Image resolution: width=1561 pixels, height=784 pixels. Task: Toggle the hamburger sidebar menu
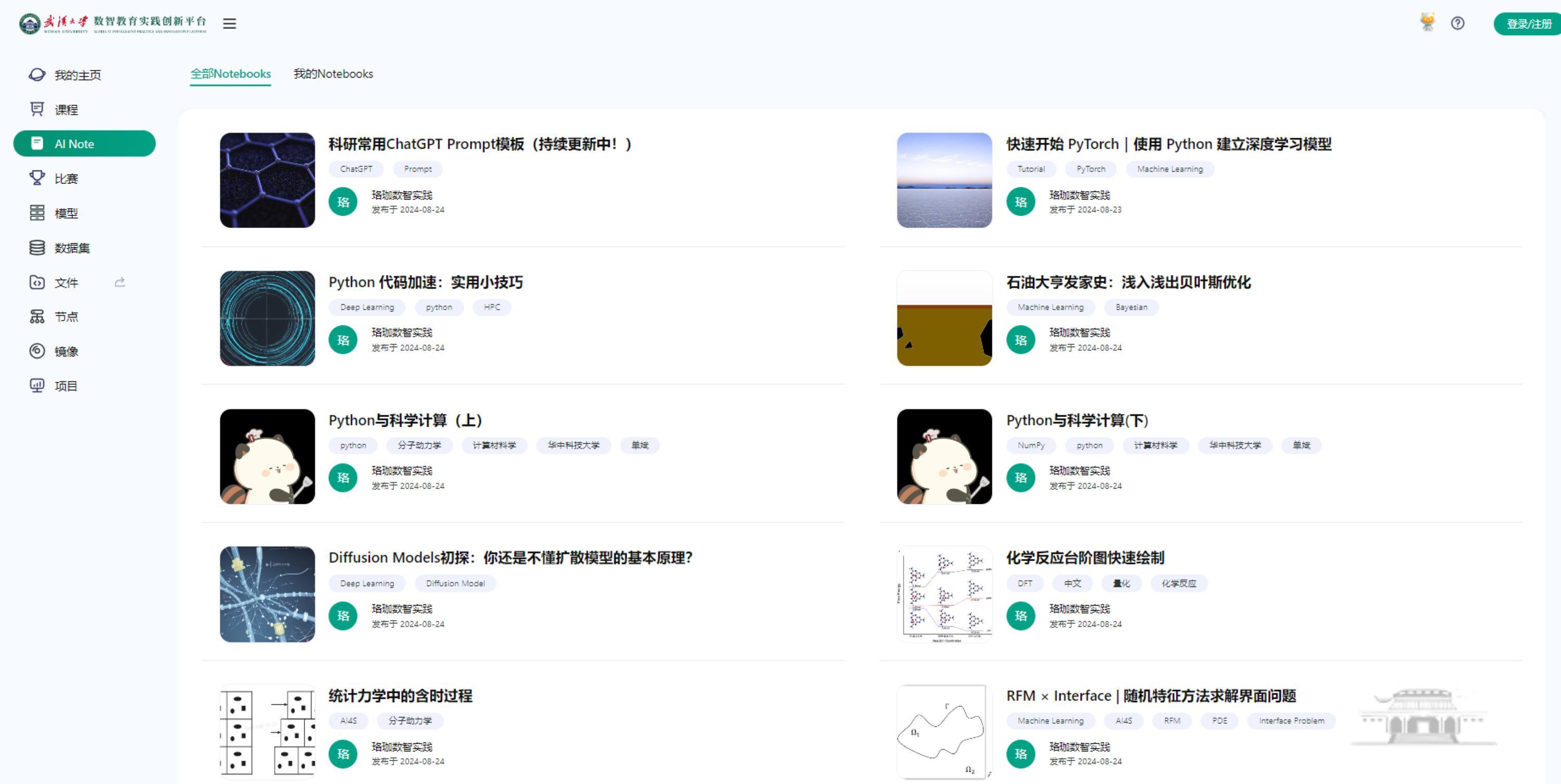pyautogui.click(x=229, y=23)
